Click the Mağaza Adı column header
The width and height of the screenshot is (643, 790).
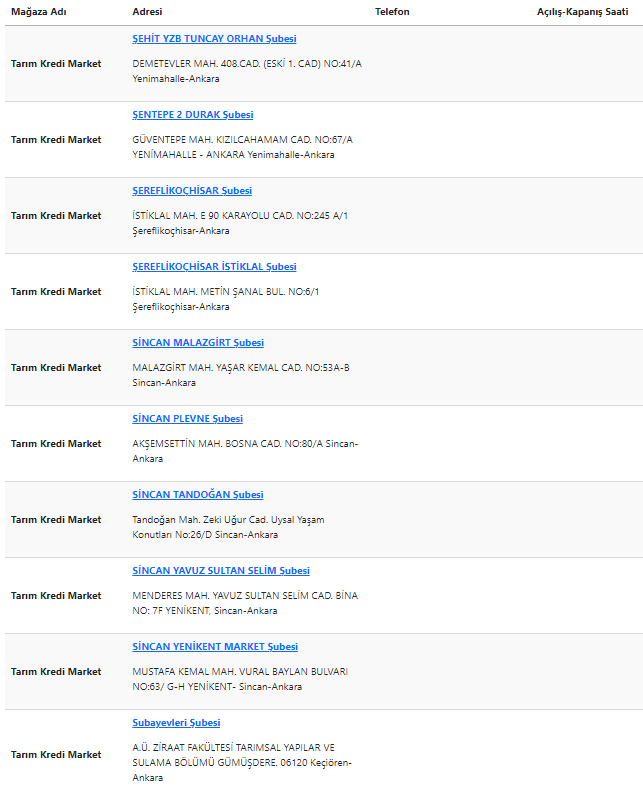click(x=39, y=12)
